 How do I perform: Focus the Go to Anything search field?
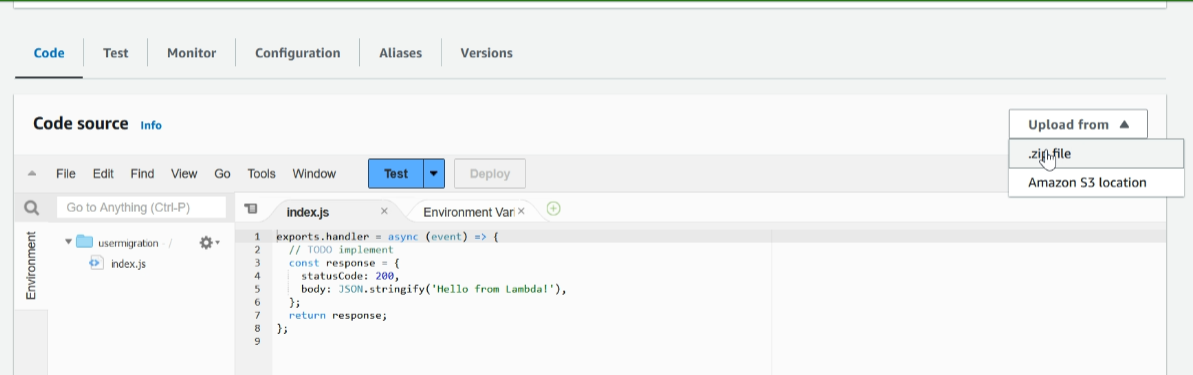tap(142, 208)
